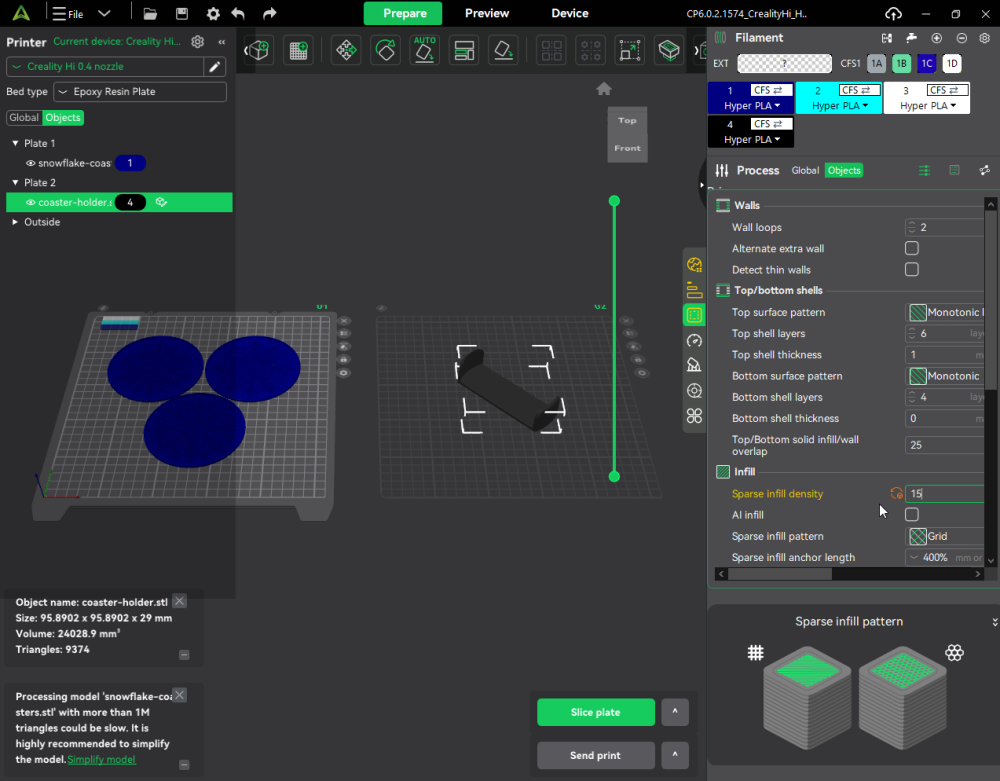This screenshot has width=1000, height=781.
Task: Click the save project icon
Action: pyautogui.click(x=181, y=14)
